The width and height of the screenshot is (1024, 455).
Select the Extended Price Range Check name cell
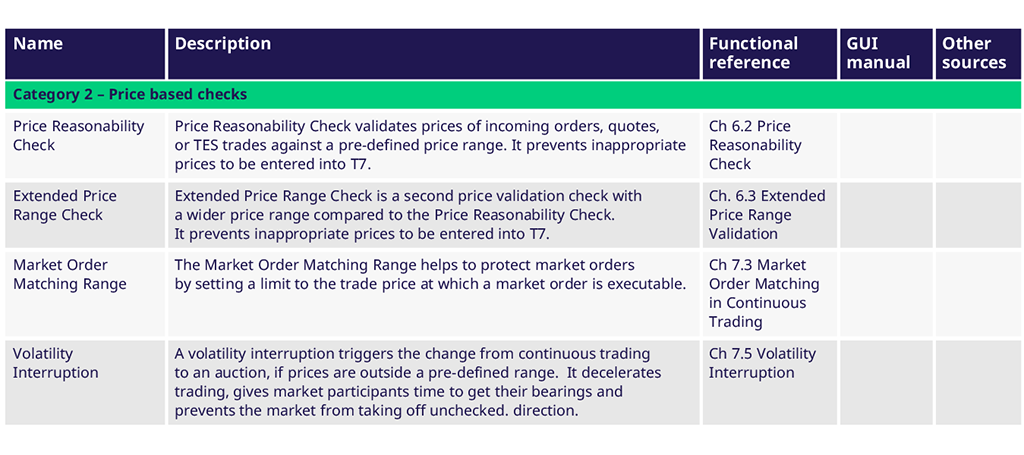point(65,205)
